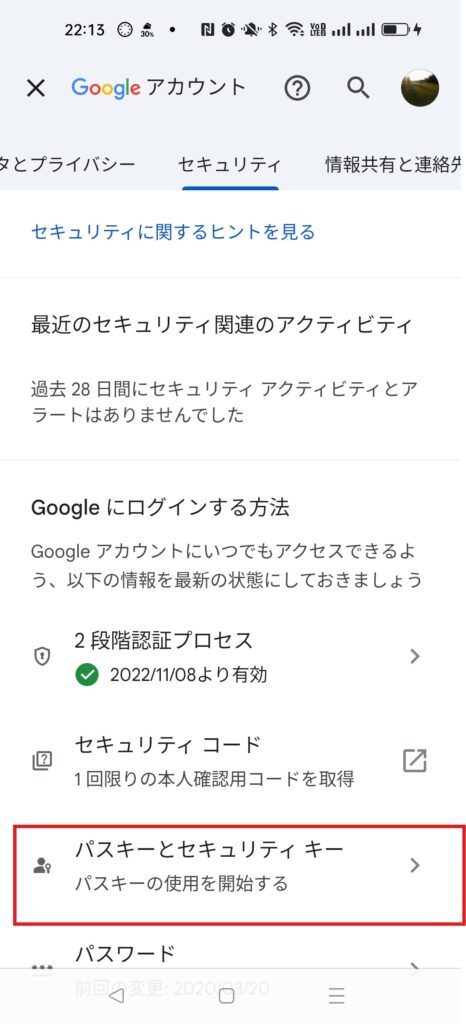Viewport: 466px width, 1024px height.
Task: Open help via the question mark icon
Action: (x=297, y=88)
